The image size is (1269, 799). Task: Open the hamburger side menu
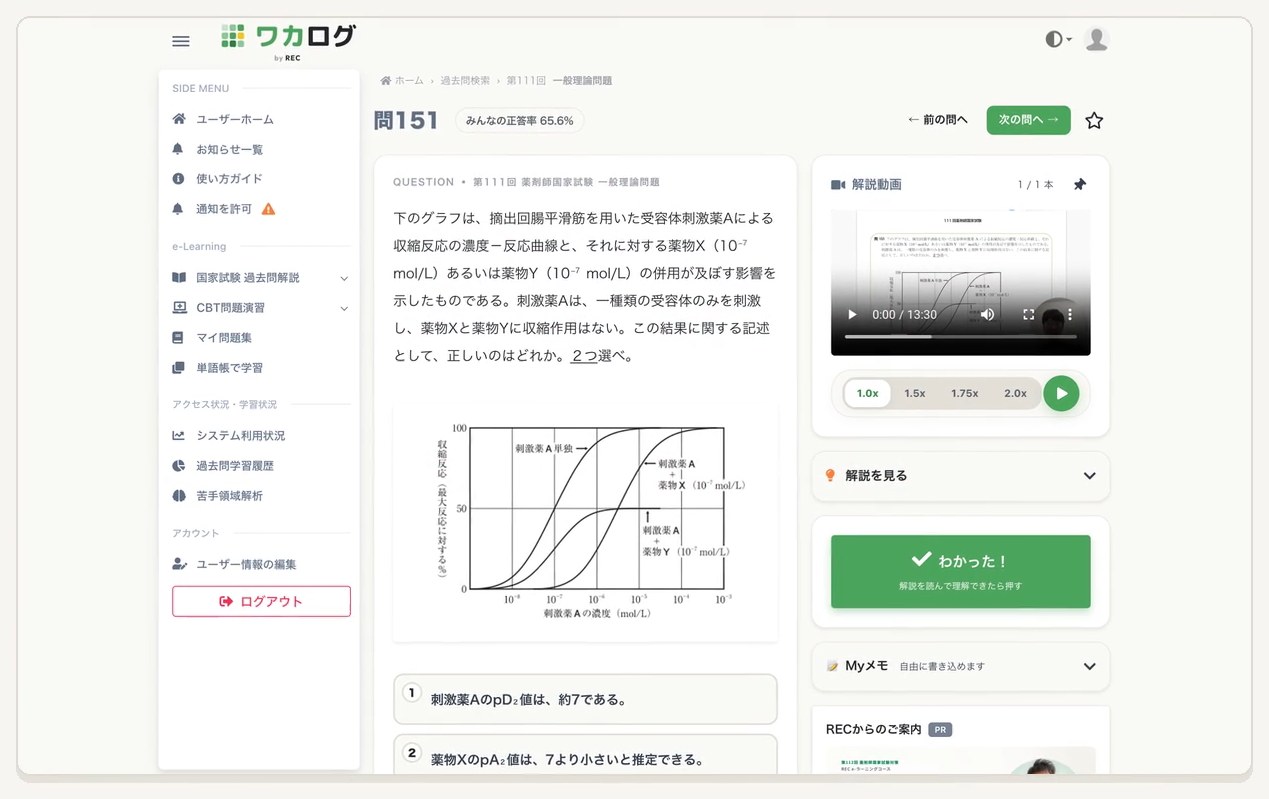click(x=180, y=41)
